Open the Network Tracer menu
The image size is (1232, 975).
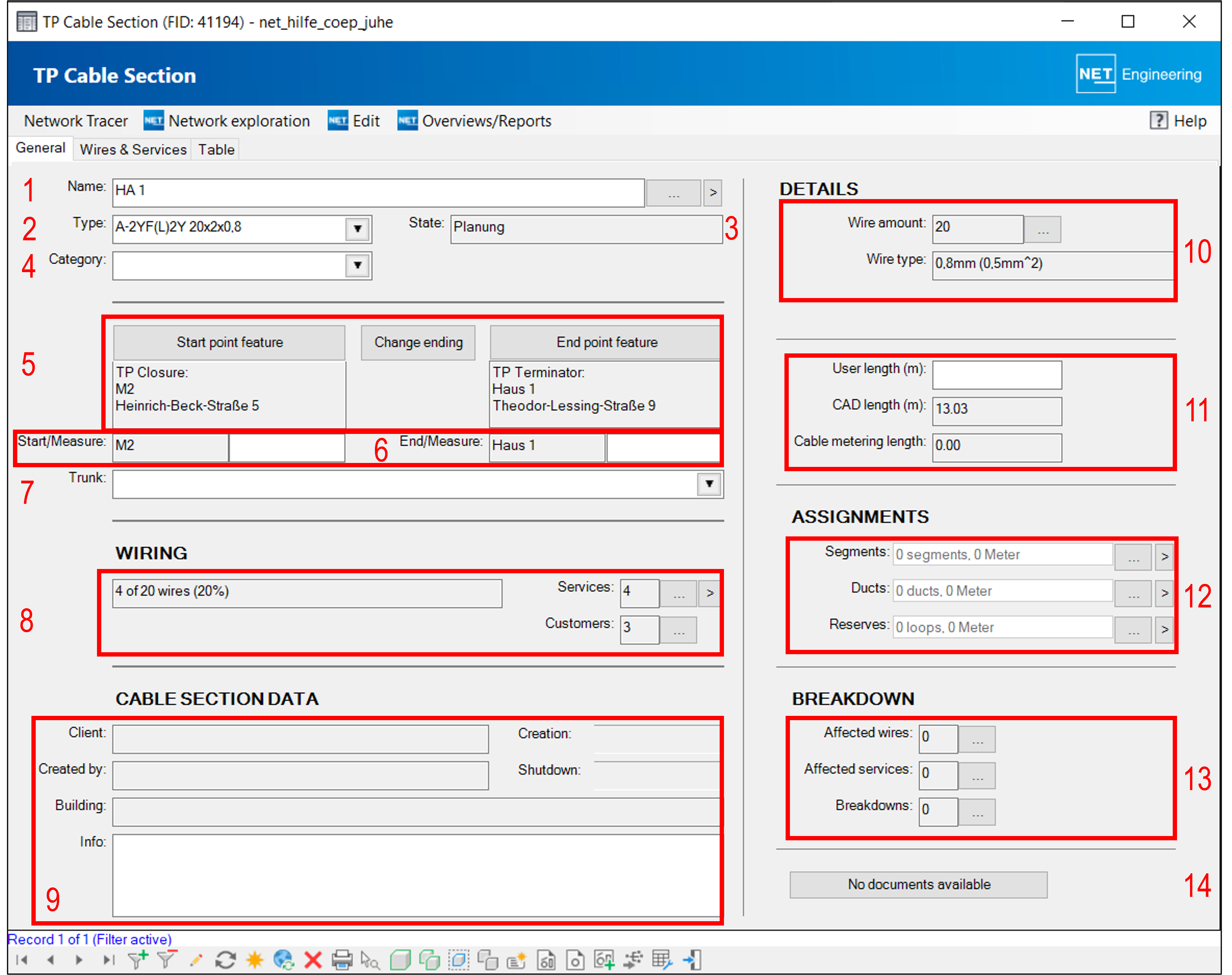[75, 121]
